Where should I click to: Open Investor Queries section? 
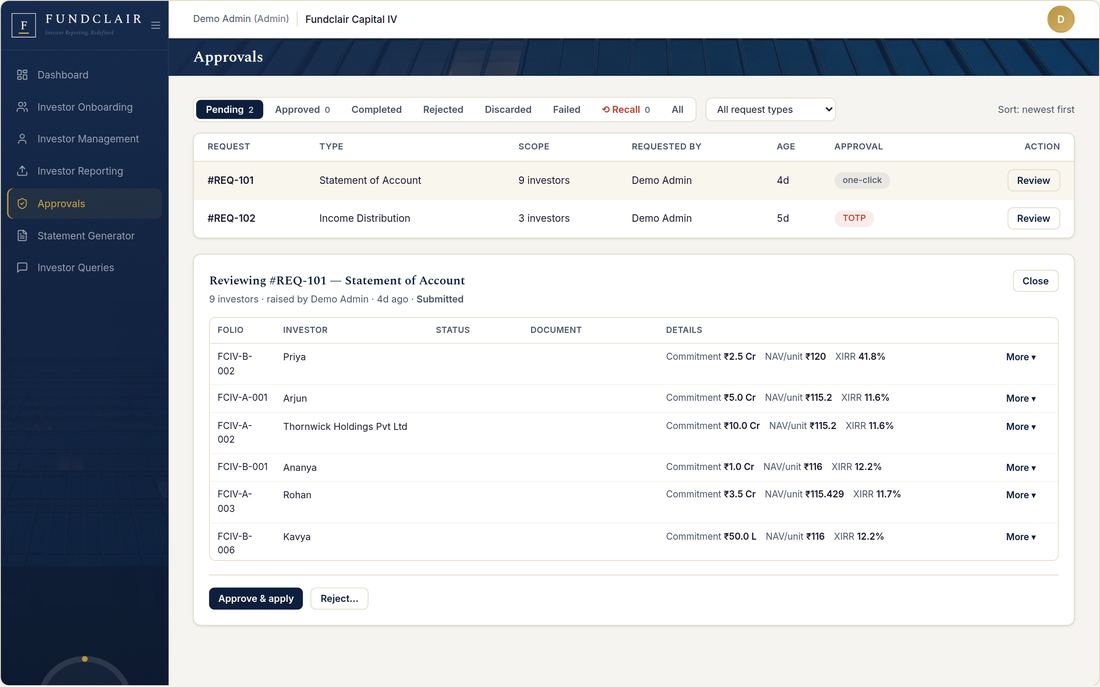84,267
